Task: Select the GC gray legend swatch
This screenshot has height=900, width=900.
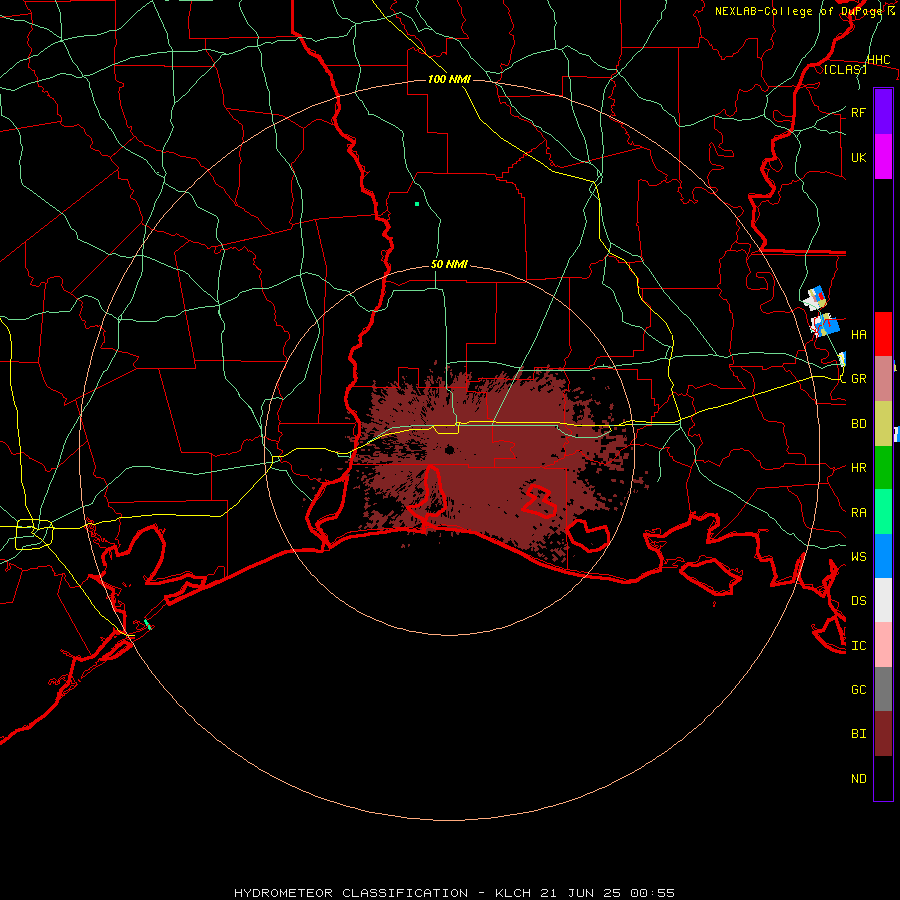Action: (883, 689)
